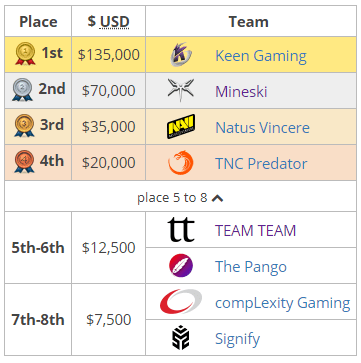361x363 pixels.
Task: Click the TNC Predator orange logo
Action: (181, 163)
